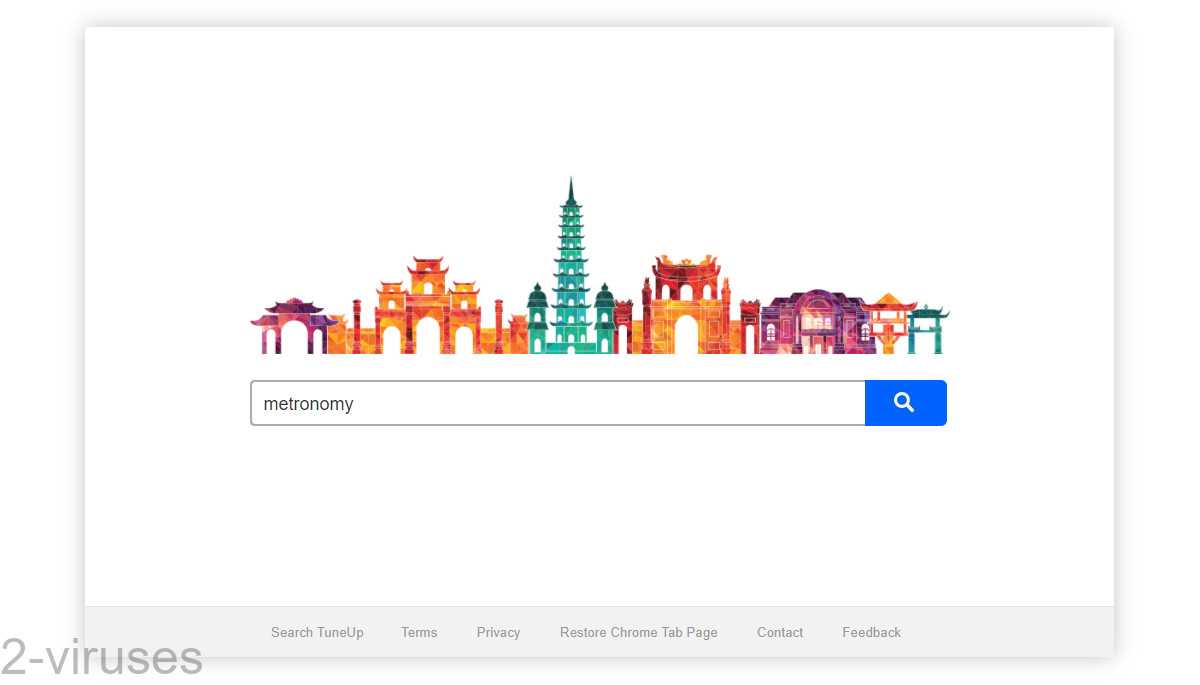Click the 2-viruses watermark text
This screenshot has height=685, width=1200.
pyautogui.click(x=102, y=658)
